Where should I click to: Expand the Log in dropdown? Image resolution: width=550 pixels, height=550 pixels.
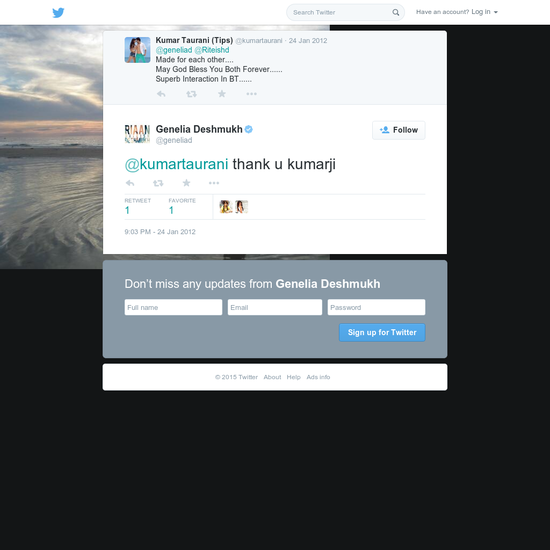coord(484,12)
